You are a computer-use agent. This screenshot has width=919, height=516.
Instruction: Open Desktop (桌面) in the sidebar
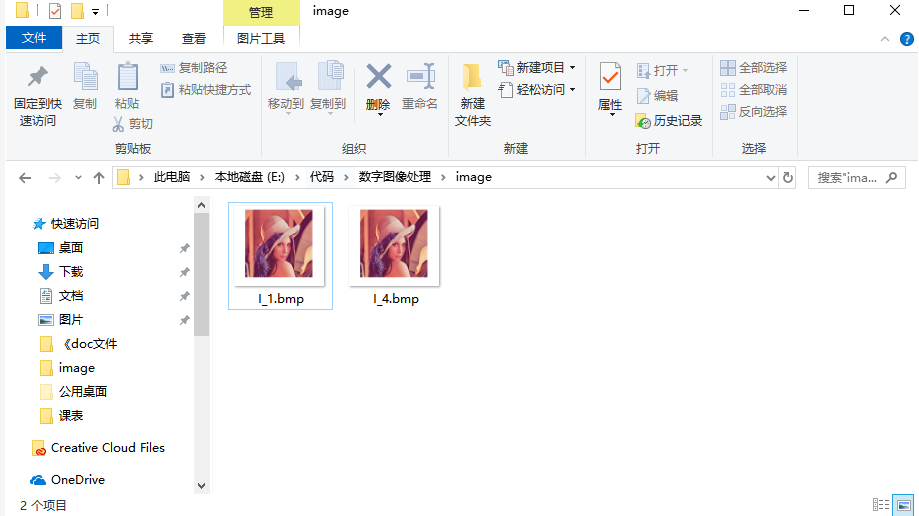(61, 247)
